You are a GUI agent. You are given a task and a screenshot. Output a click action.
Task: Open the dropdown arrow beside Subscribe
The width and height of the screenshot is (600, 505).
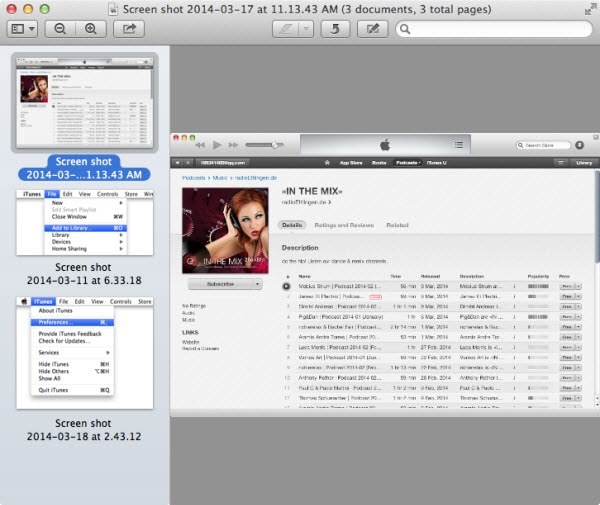point(258,284)
